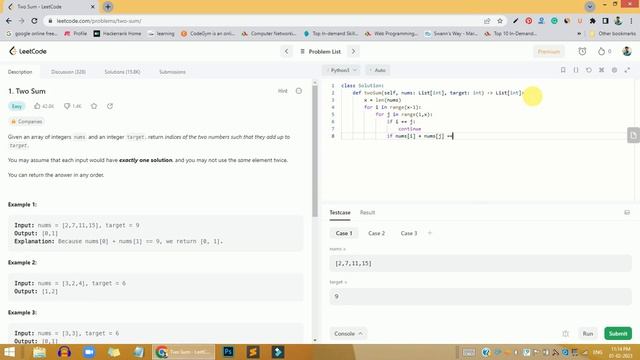
Task: Expand the Console panel
Action: pyautogui.click(x=348, y=333)
